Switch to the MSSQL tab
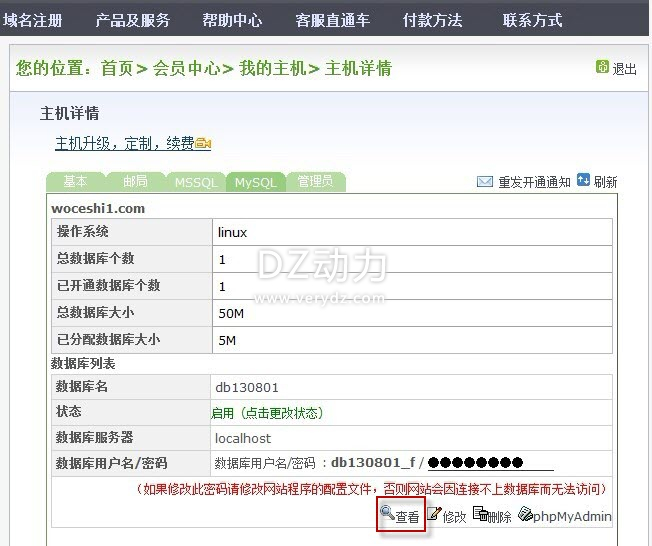This screenshot has width=652, height=546. [x=196, y=182]
